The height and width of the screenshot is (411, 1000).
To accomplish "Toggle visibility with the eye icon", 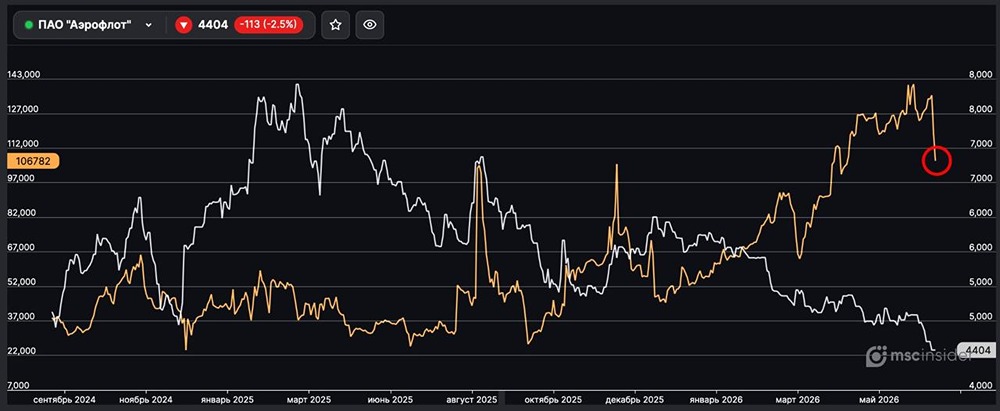I will point(369,25).
